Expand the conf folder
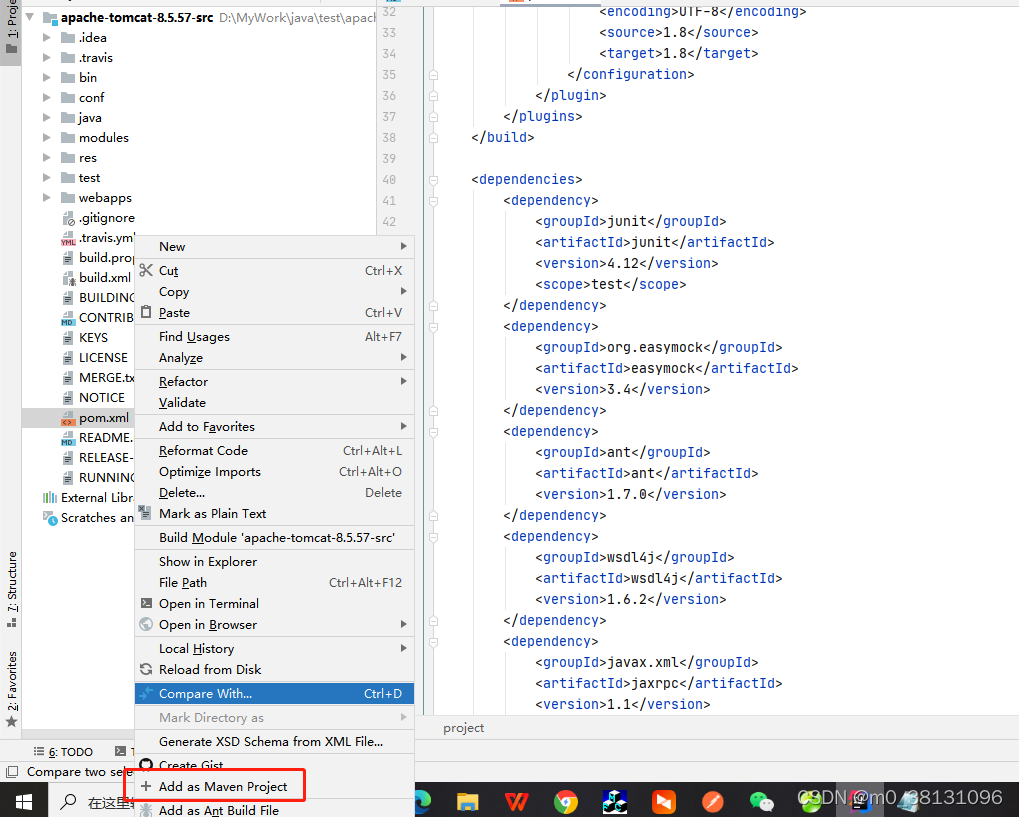 [x=47, y=97]
